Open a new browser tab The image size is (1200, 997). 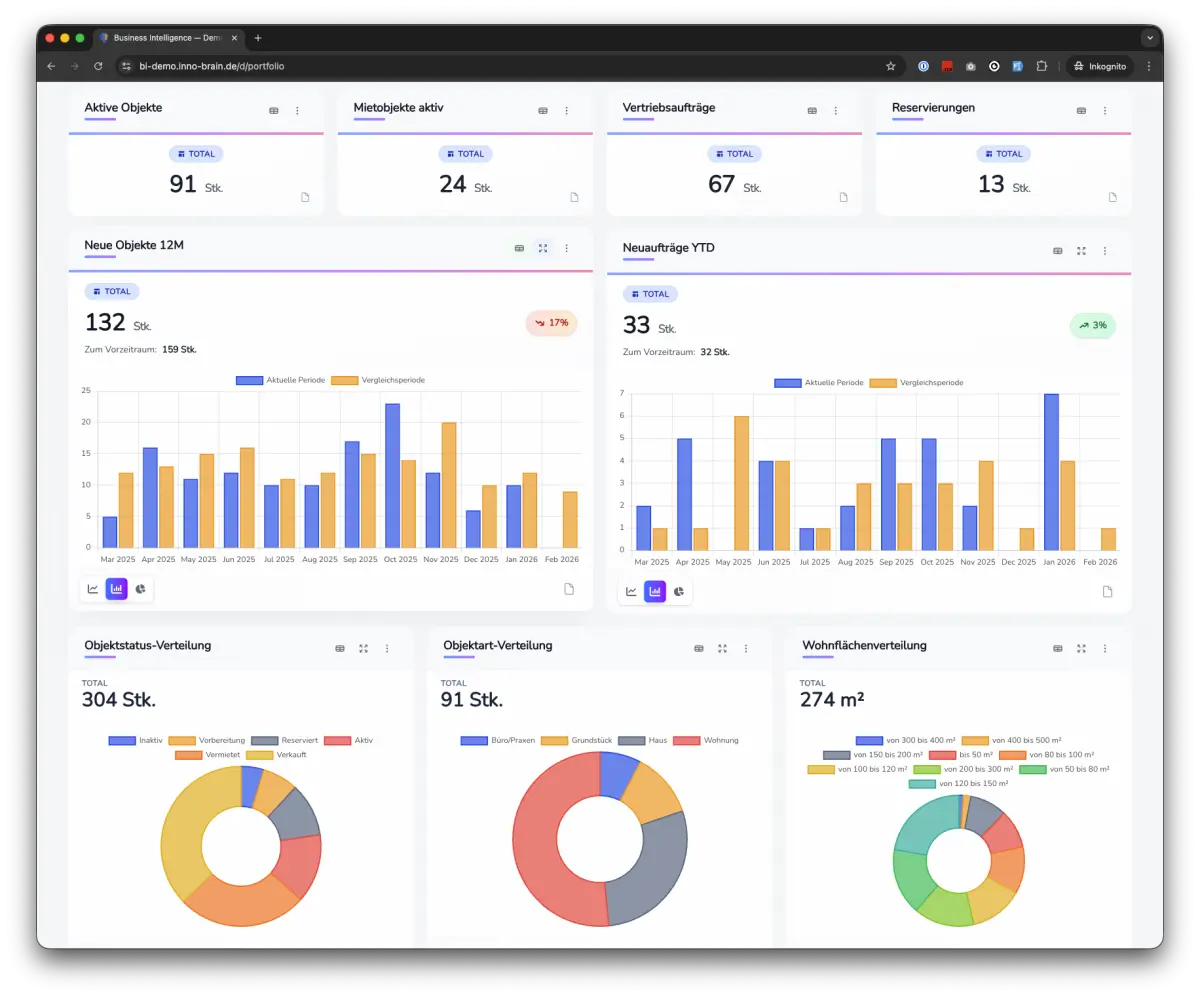[258, 38]
